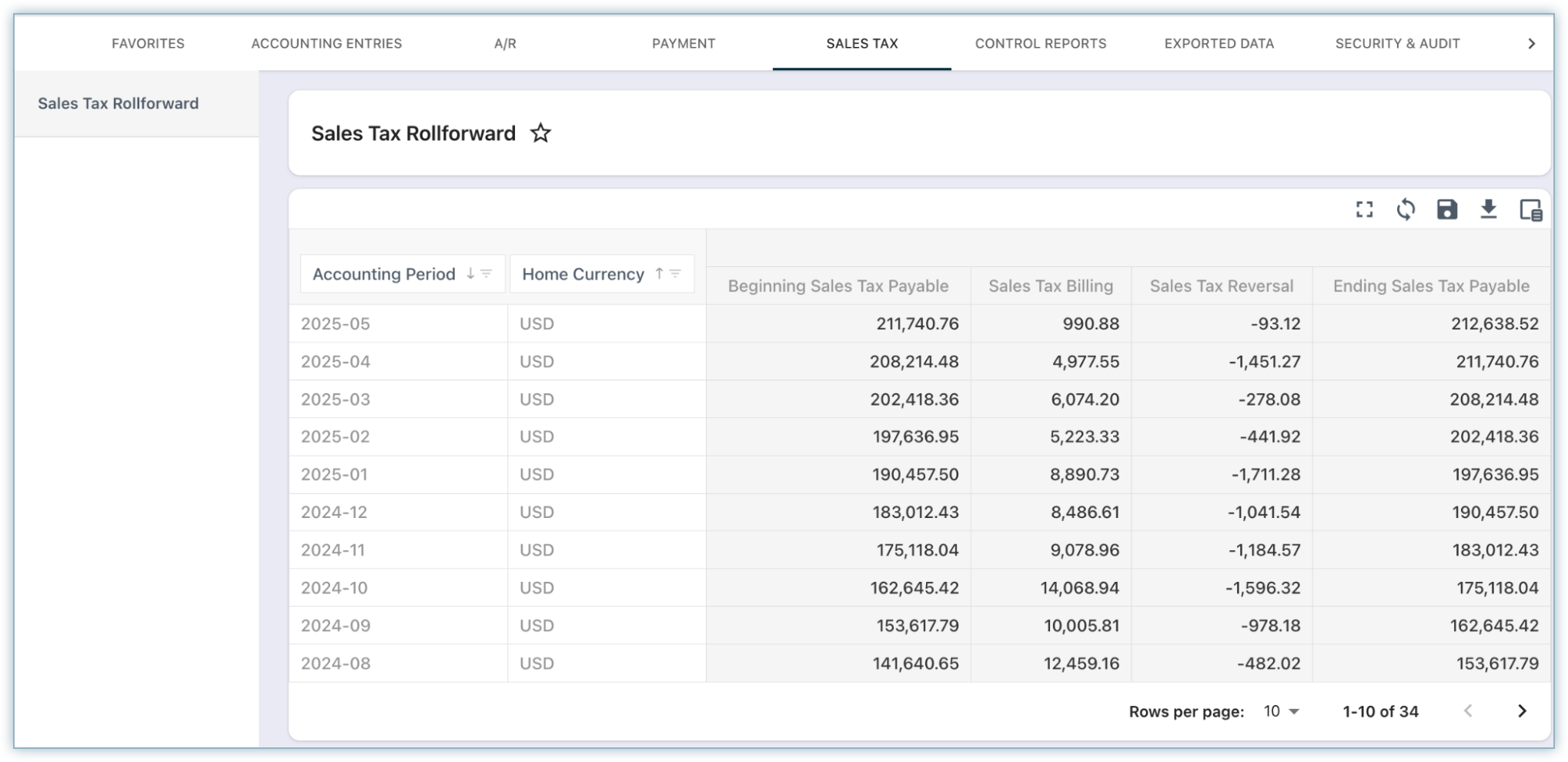Open filter for Accounting Period column
Viewport: 1568px width, 762px height.
pyautogui.click(x=486, y=274)
